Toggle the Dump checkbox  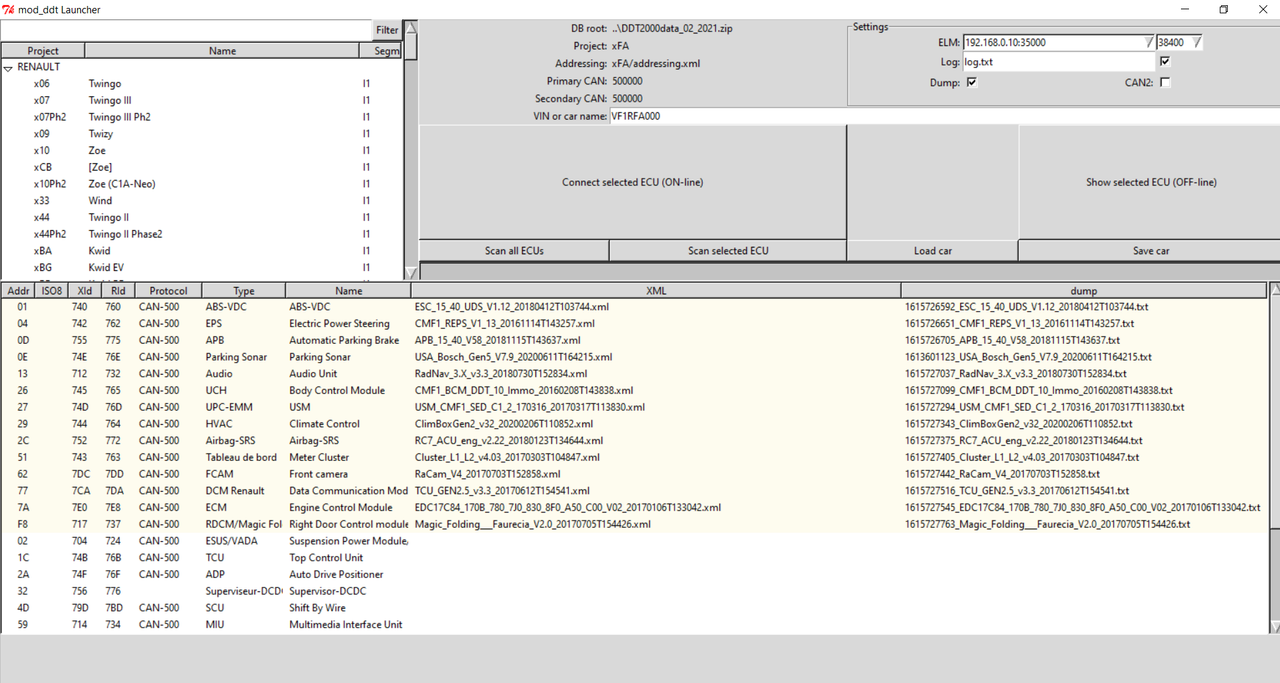click(x=972, y=83)
